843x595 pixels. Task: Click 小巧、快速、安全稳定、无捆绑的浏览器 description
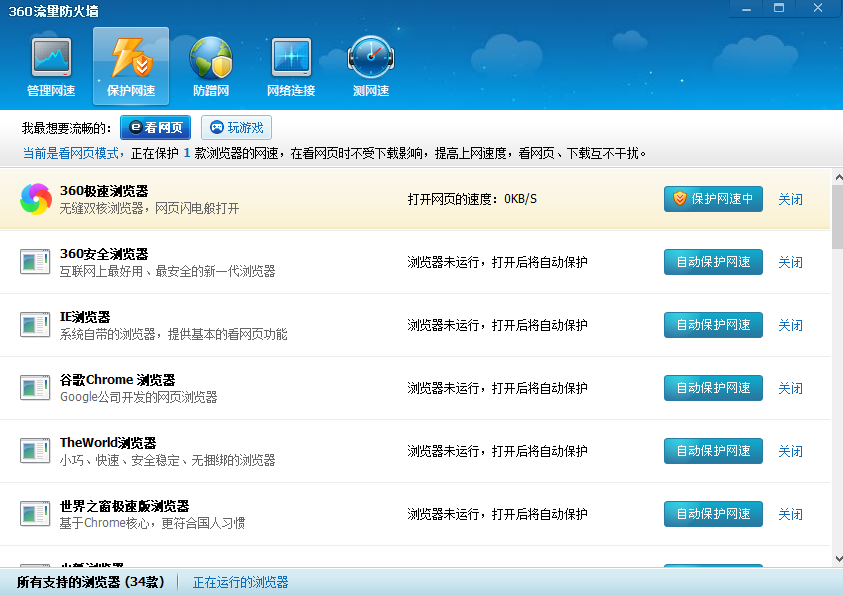[x=167, y=460]
